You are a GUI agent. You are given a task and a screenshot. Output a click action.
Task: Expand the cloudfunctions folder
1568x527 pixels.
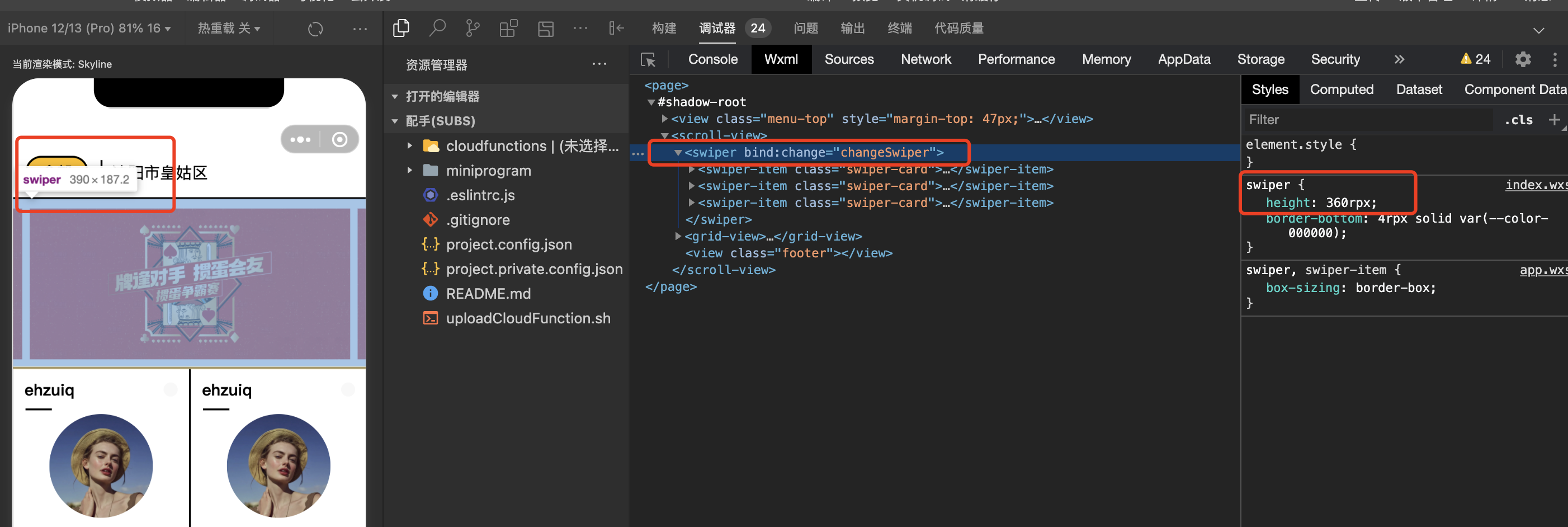tap(410, 145)
